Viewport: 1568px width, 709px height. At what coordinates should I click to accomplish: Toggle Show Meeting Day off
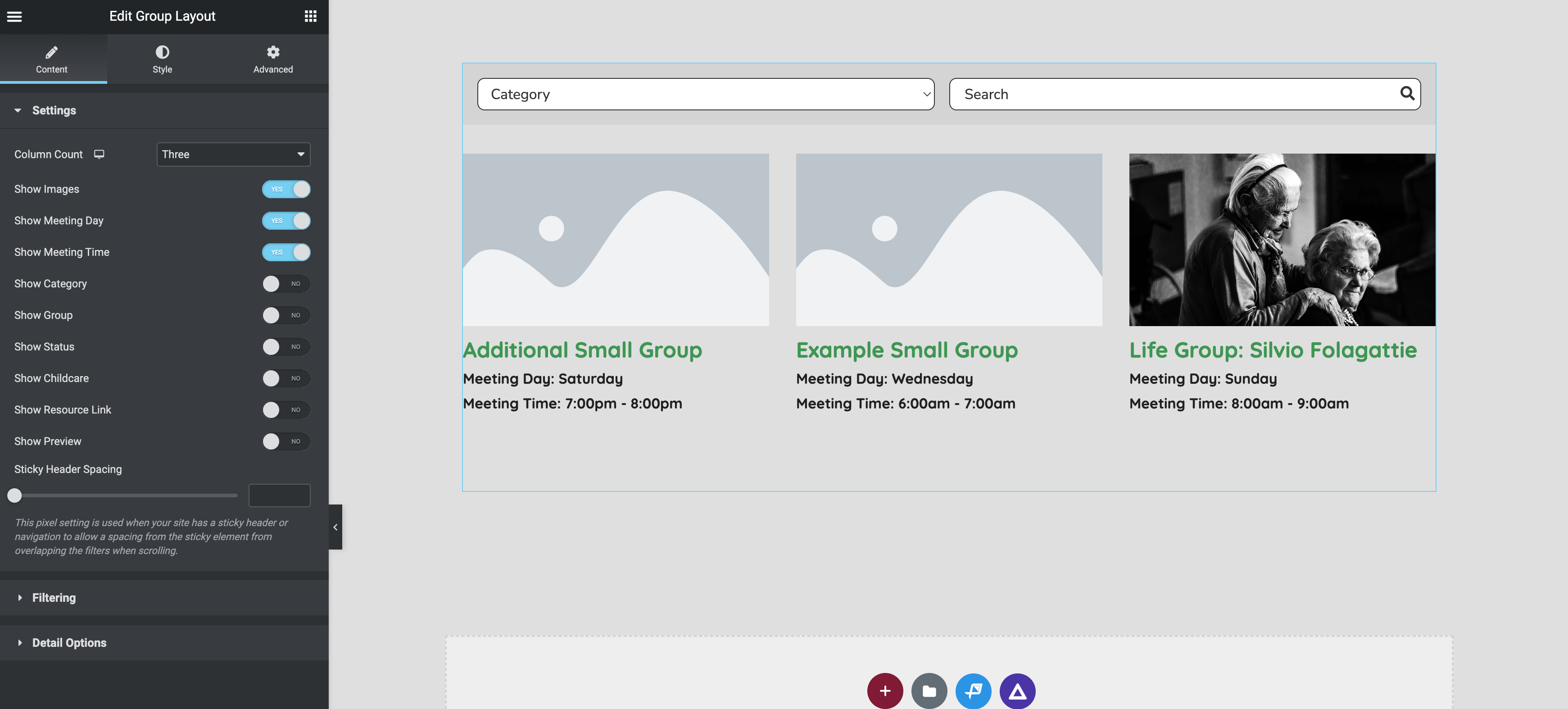pos(286,221)
